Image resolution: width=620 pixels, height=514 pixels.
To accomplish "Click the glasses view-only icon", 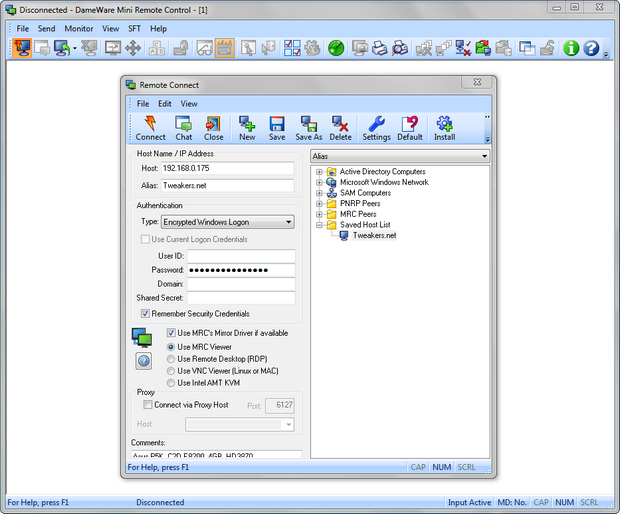I will tap(205, 48).
